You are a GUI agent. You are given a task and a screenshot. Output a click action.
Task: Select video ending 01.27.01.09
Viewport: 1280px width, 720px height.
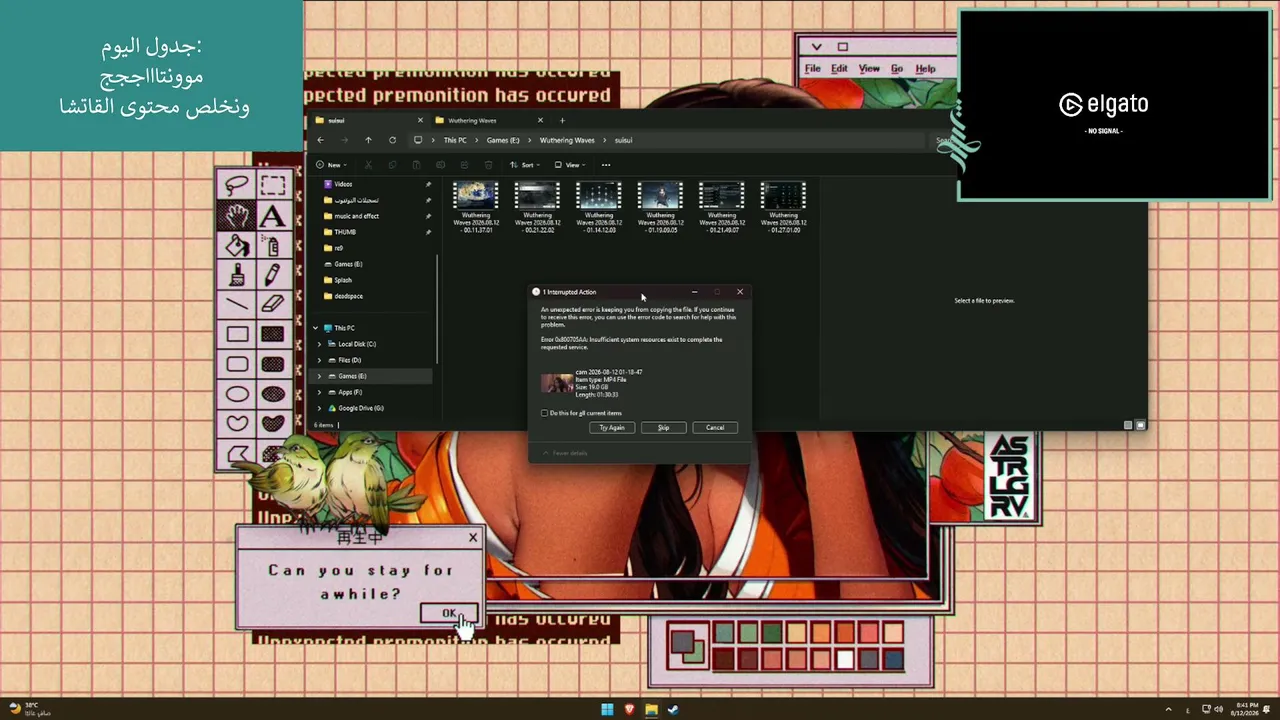pos(783,207)
